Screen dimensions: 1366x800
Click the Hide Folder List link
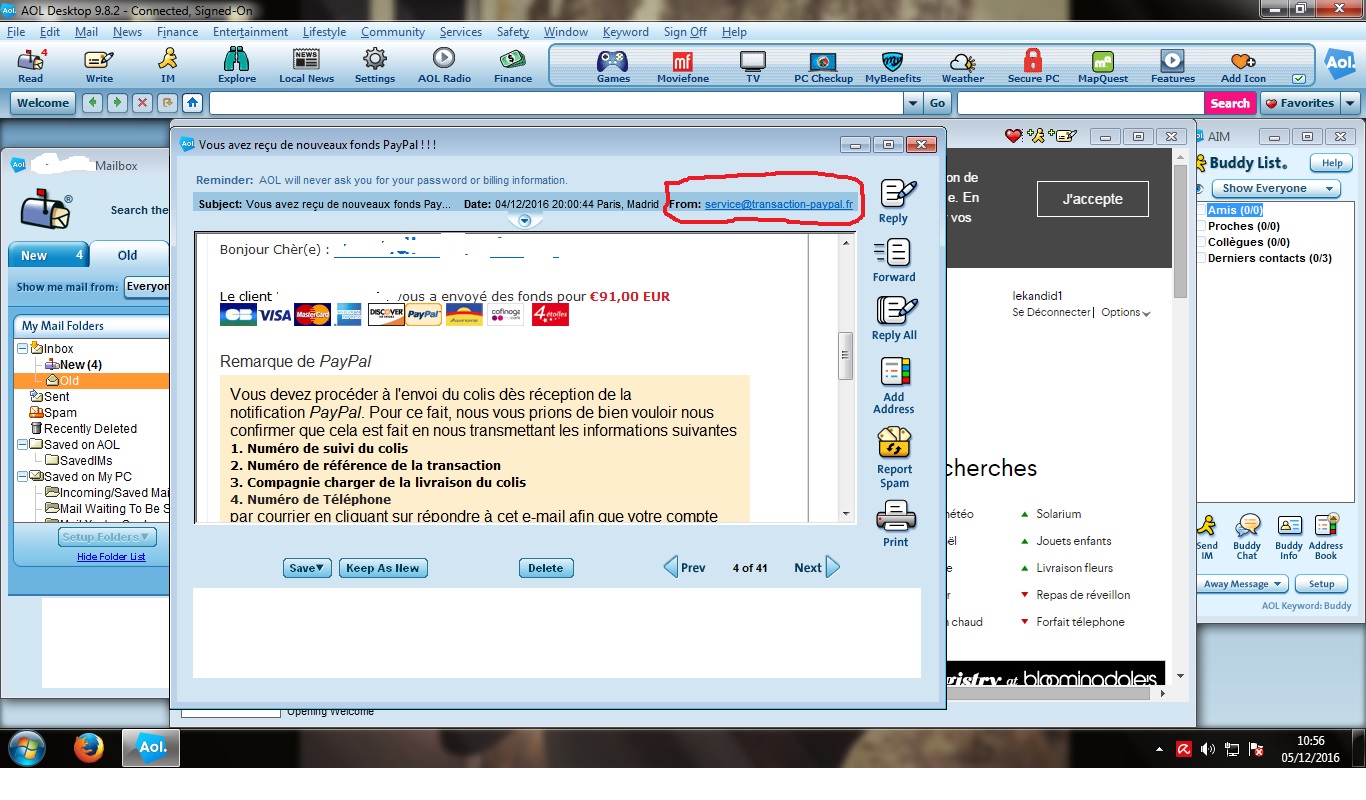pos(111,557)
